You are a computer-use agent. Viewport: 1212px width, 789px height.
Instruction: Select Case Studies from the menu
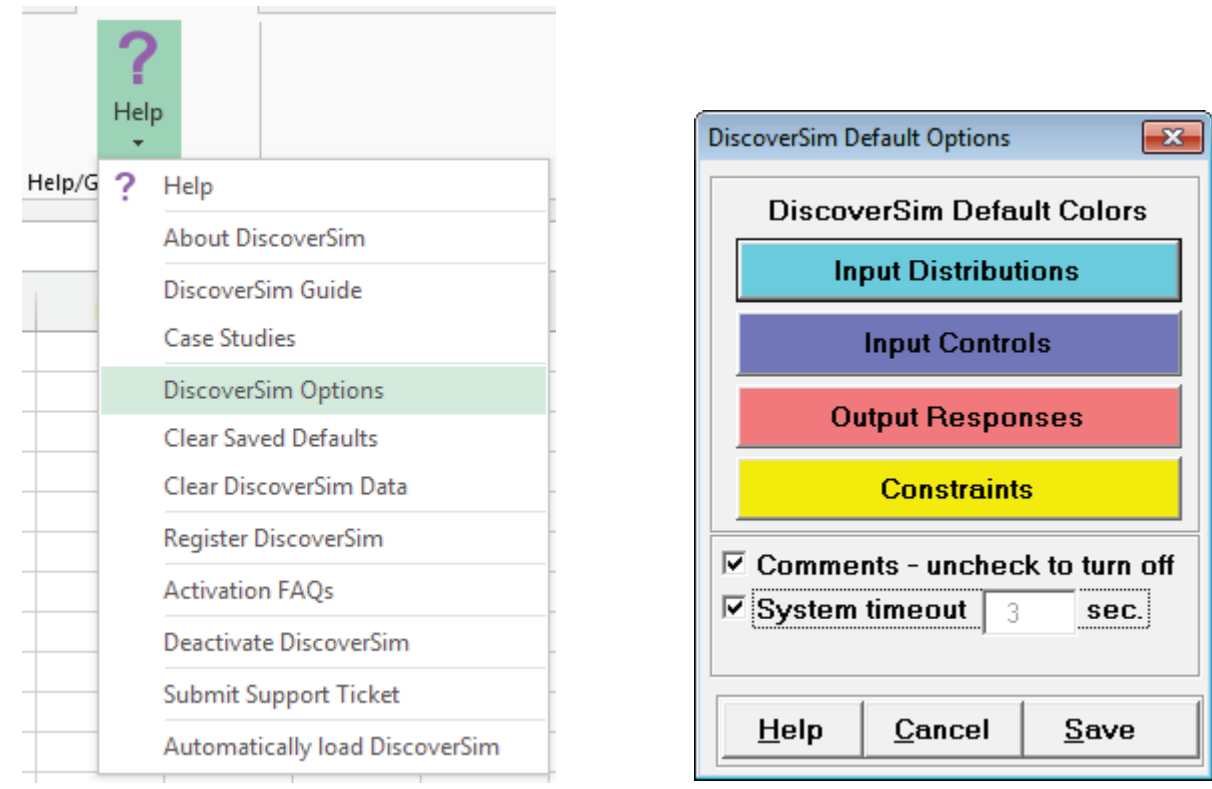pyautogui.click(x=230, y=338)
